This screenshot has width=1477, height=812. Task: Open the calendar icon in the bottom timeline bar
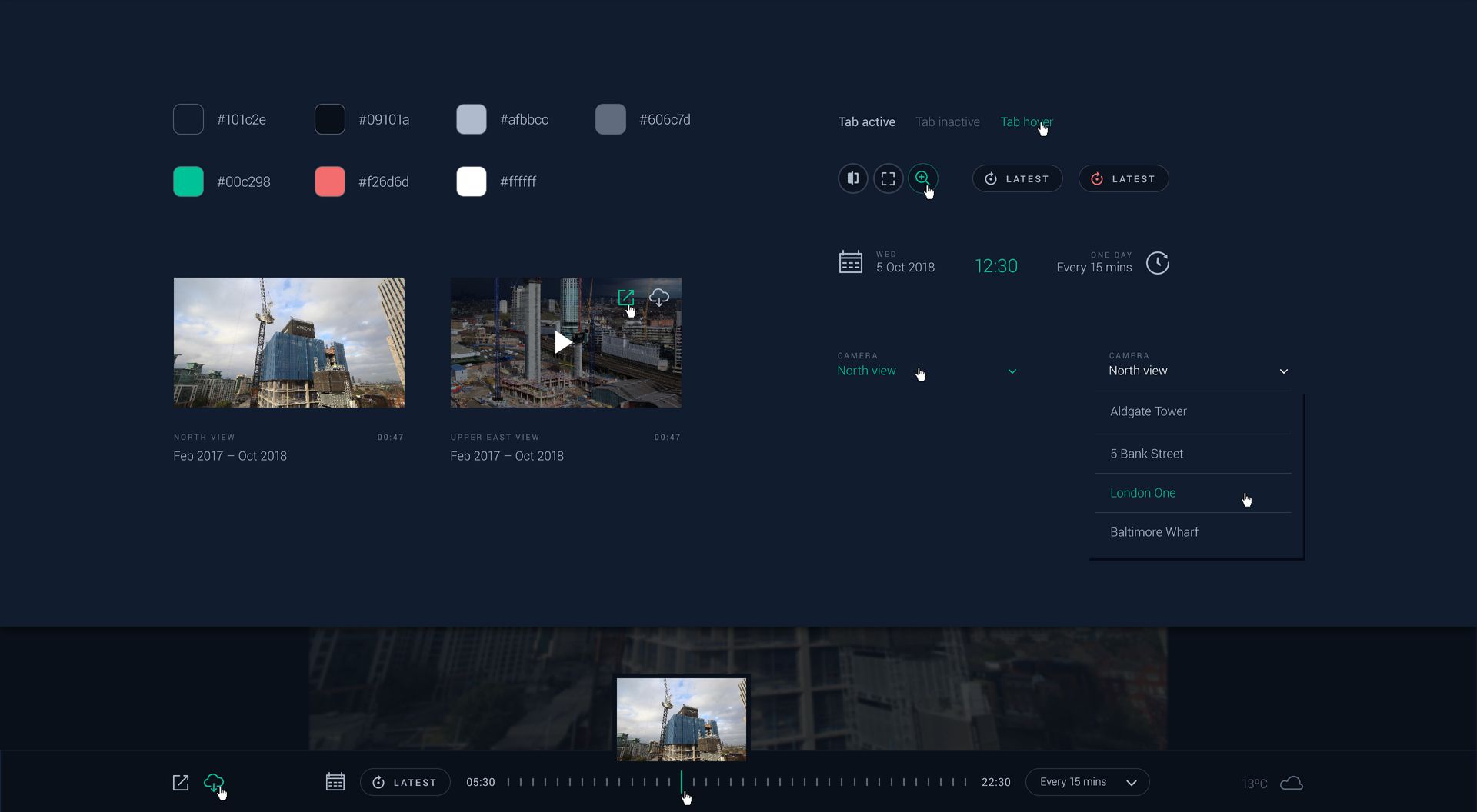click(335, 782)
